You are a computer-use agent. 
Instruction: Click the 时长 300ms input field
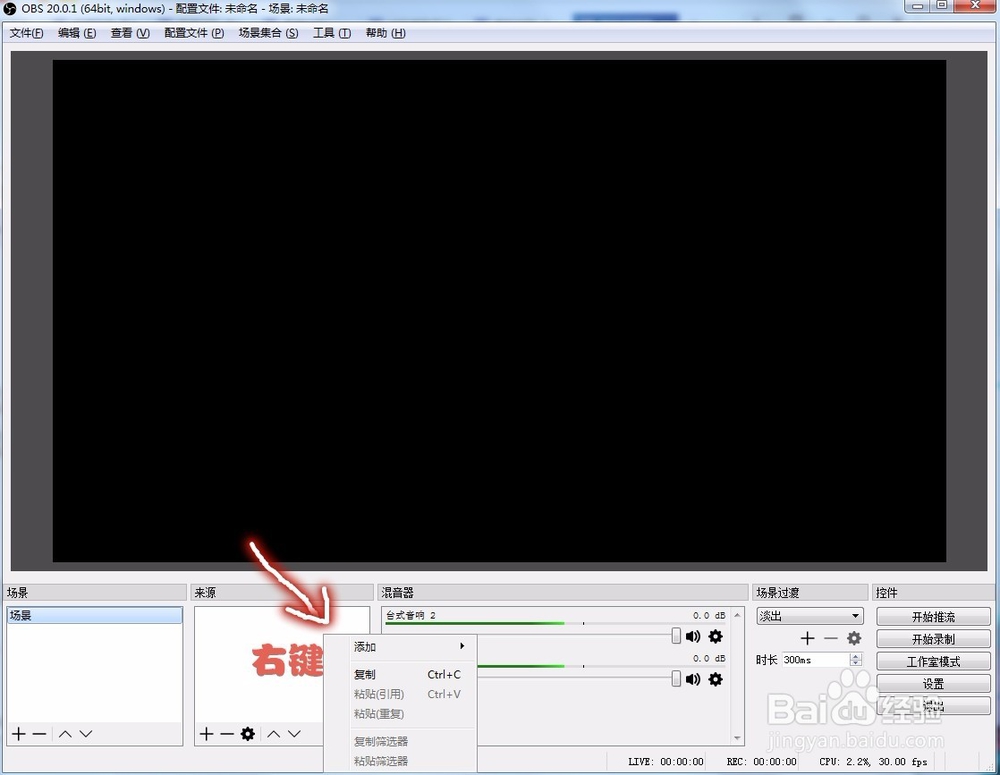coord(816,660)
